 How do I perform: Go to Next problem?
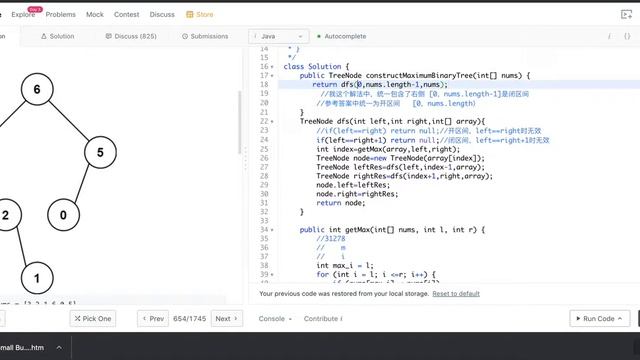(x=227, y=319)
